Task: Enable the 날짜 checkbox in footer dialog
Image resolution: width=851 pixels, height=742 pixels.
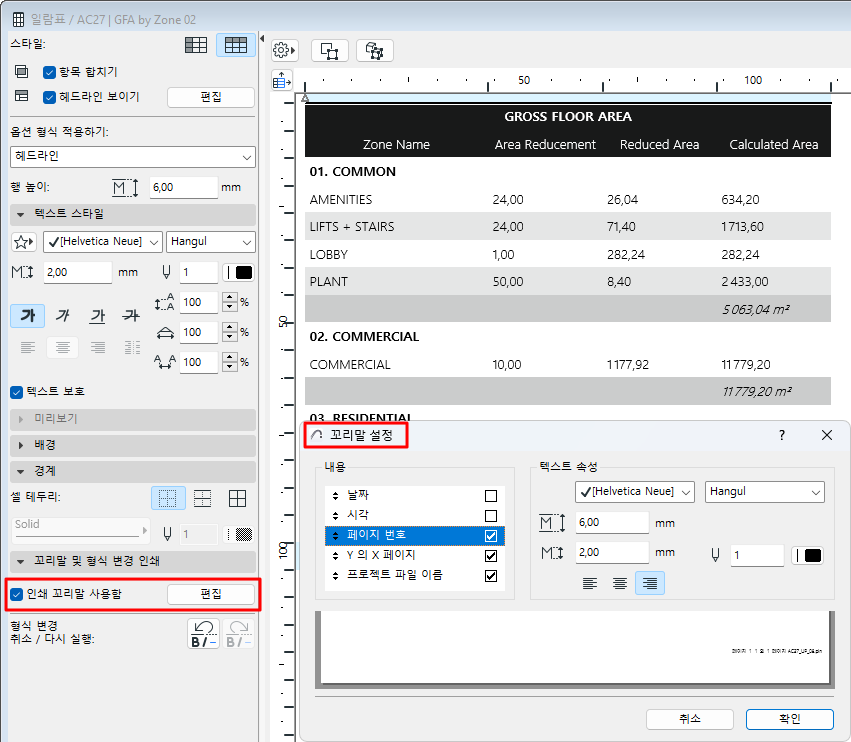Action: click(491, 495)
